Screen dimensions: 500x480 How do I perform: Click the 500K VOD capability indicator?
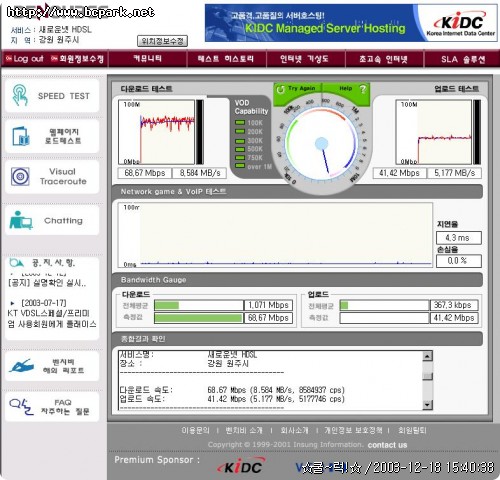pyautogui.click(x=240, y=149)
